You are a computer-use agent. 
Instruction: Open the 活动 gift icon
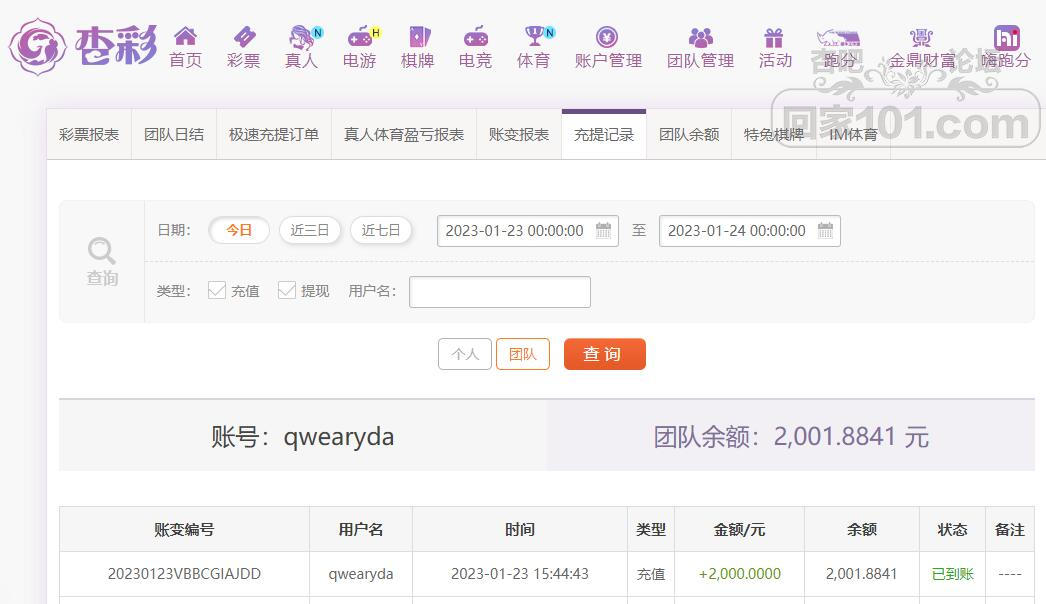(x=774, y=37)
